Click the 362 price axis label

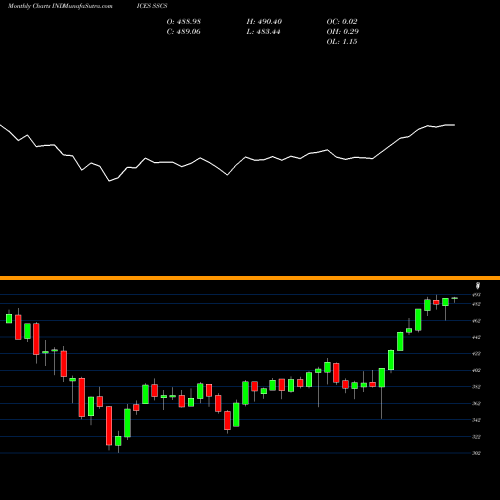[x=476, y=403]
